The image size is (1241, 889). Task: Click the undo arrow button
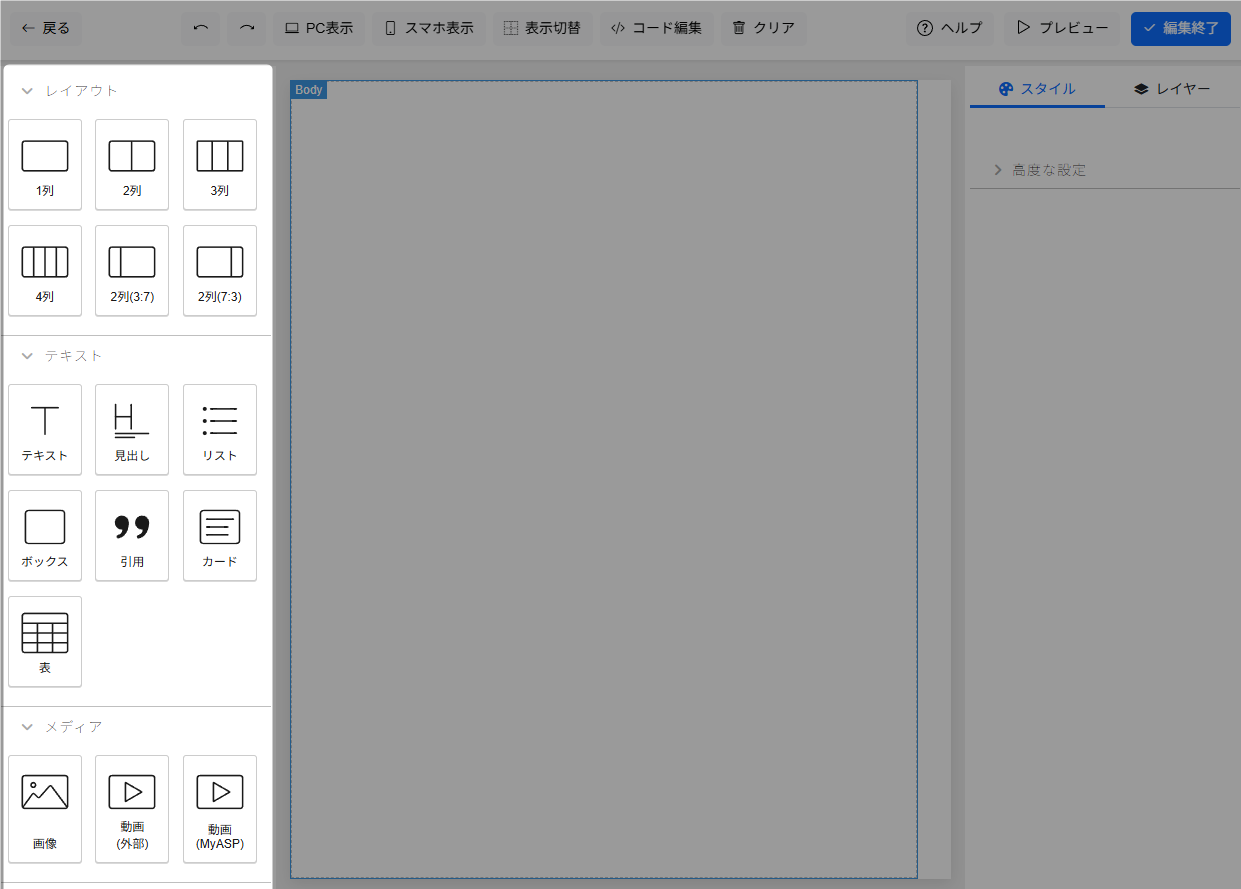tap(200, 28)
